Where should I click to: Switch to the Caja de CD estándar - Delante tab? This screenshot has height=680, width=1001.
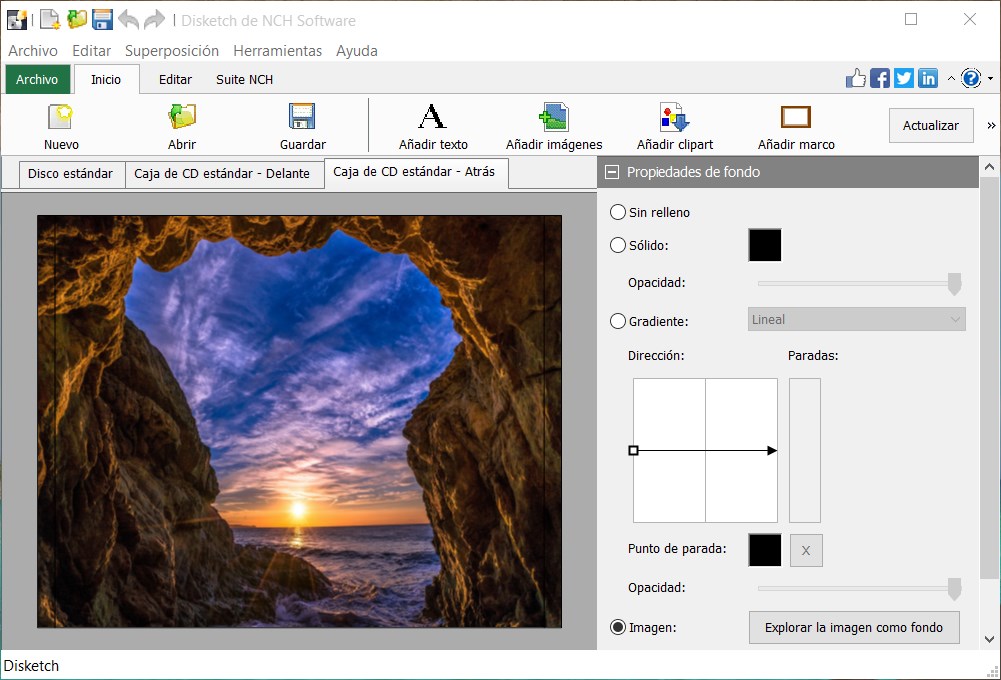tap(225, 172)
